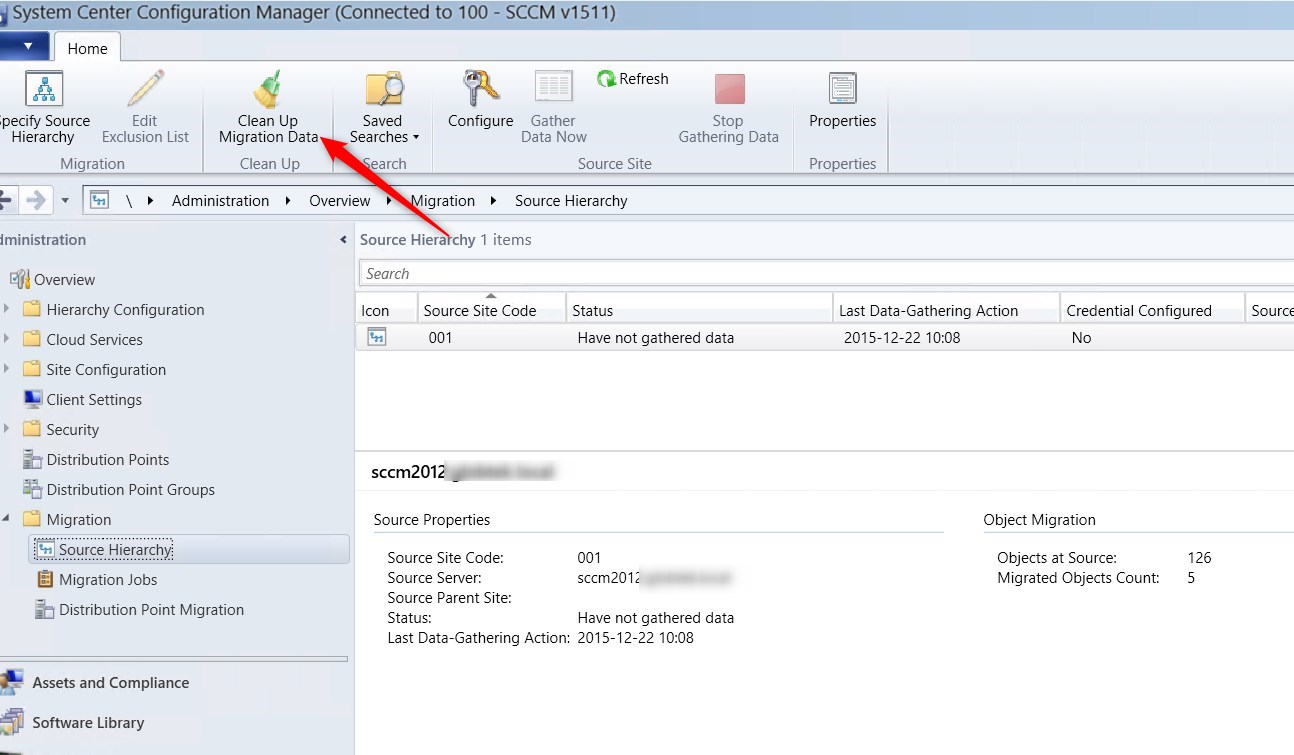Navigate to Administration via the breadcrumb
Screen dimensions: 1294x755
click(220, 200)
